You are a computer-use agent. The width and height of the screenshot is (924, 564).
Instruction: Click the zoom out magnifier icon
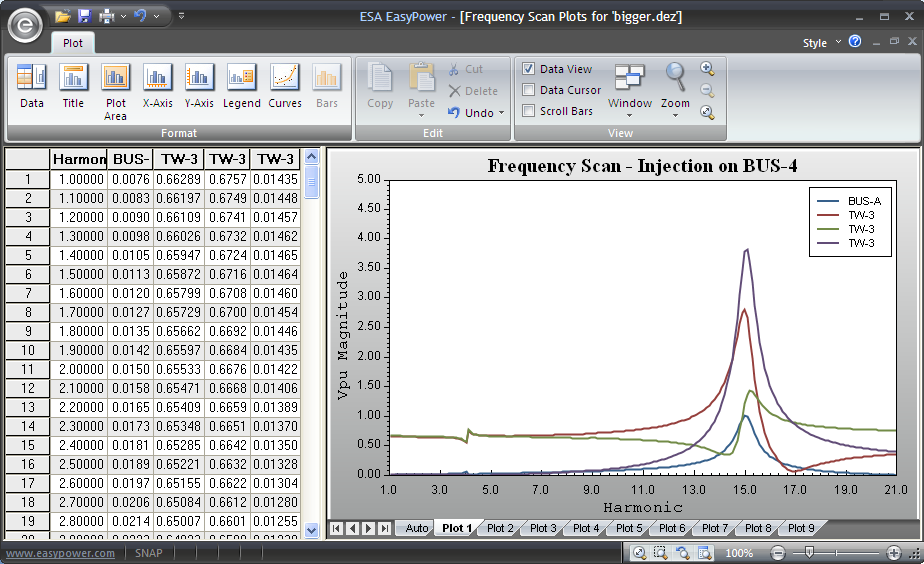coord(707,90)
